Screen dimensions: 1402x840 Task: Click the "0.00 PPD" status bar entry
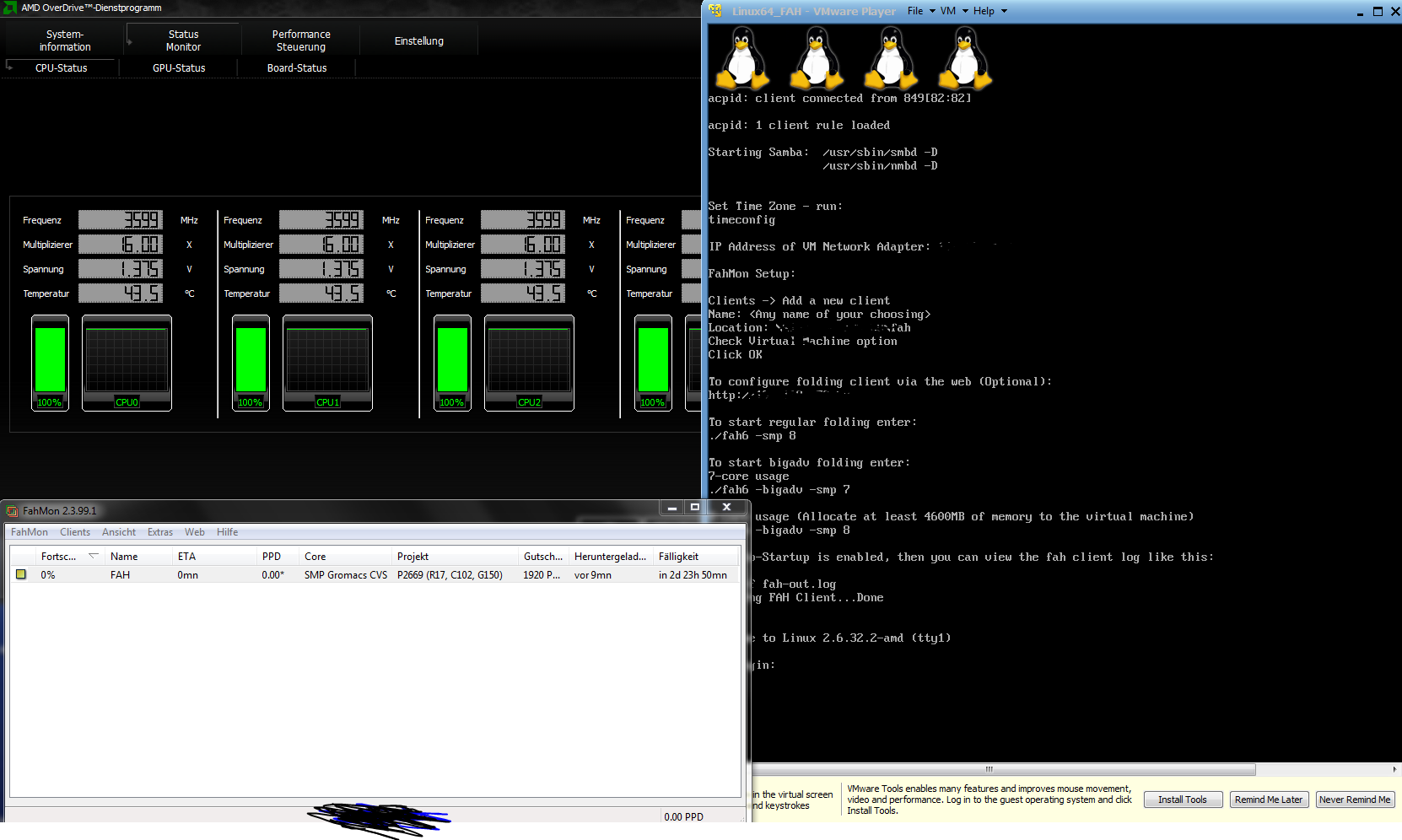coord(683,816)
